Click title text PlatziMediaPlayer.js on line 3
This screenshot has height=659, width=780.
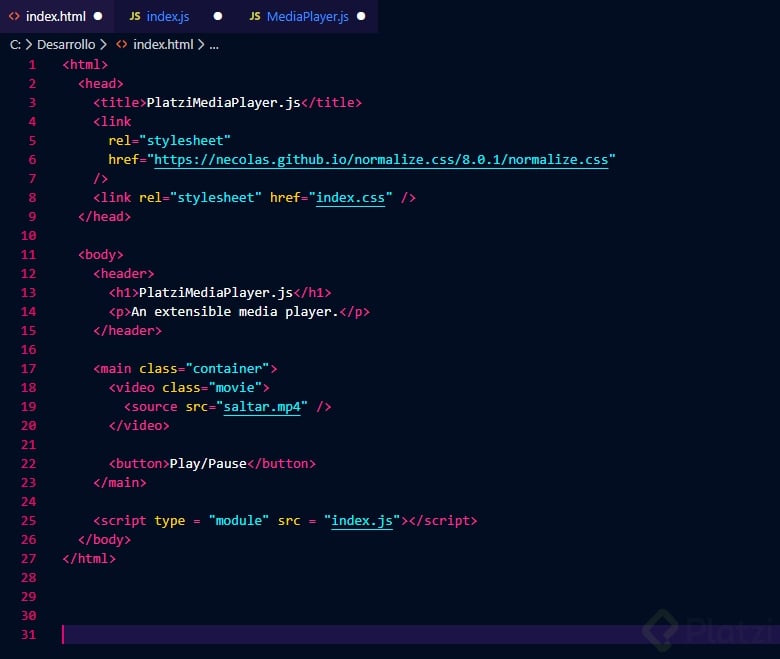pos(223,102)
